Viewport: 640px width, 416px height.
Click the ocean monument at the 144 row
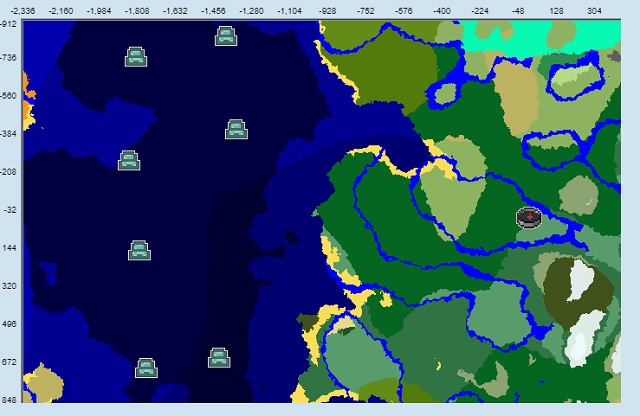click(139, 250)
